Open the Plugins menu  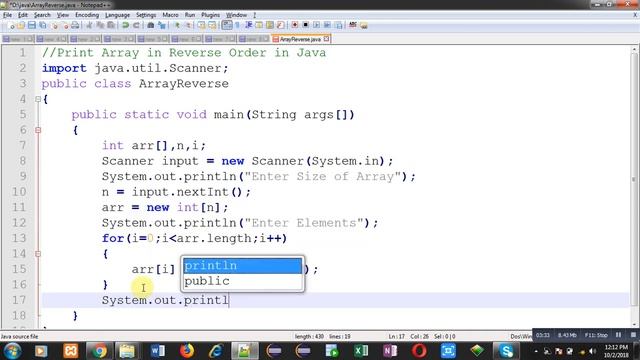pyautogui.click(x=210, y=15)
